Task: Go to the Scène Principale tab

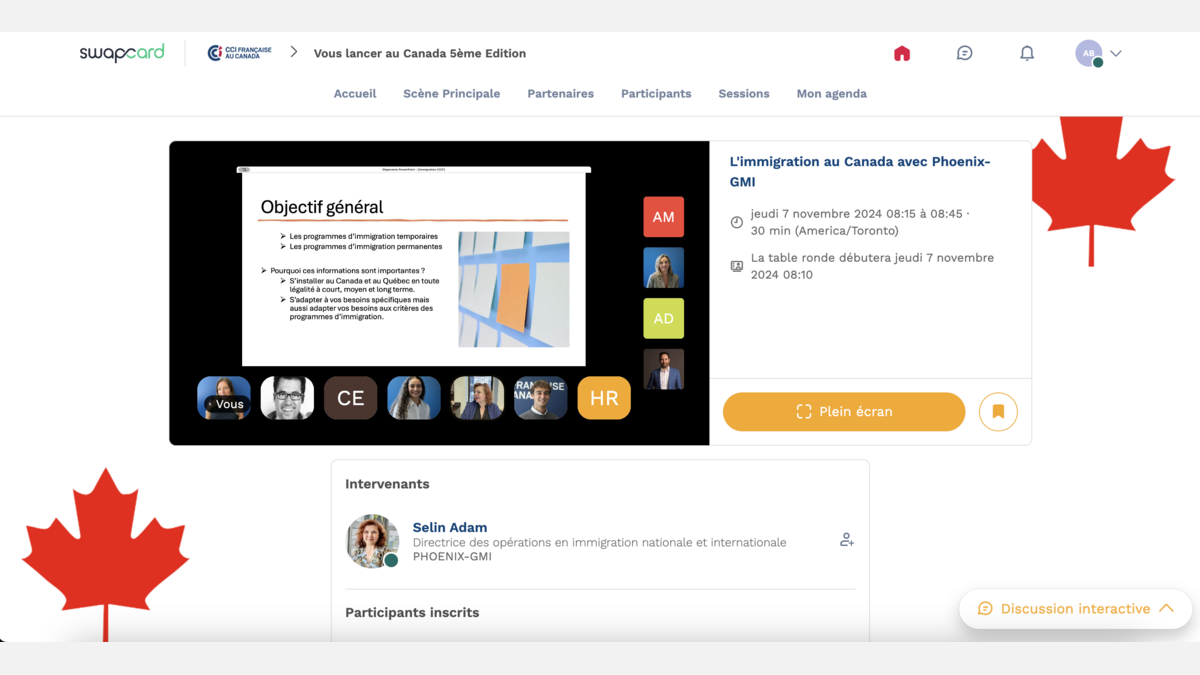Action: 451,94
